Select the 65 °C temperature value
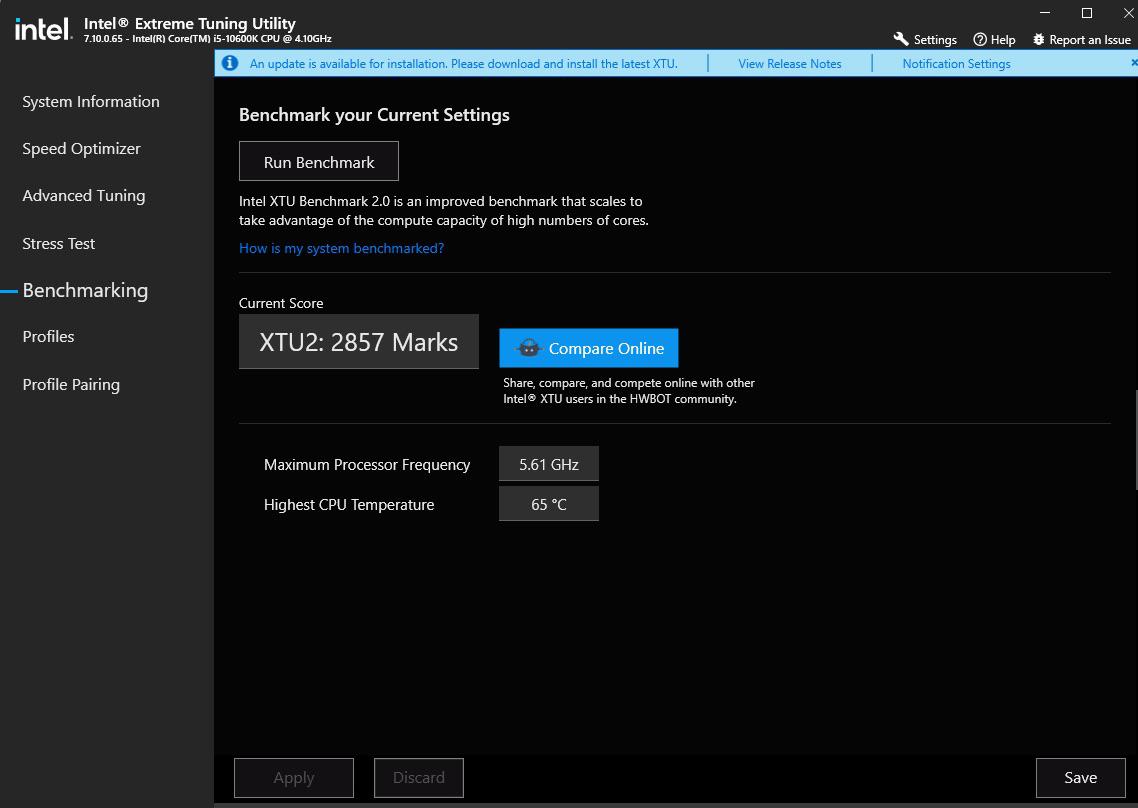1138x808 pixels. [x=549, y=504]
